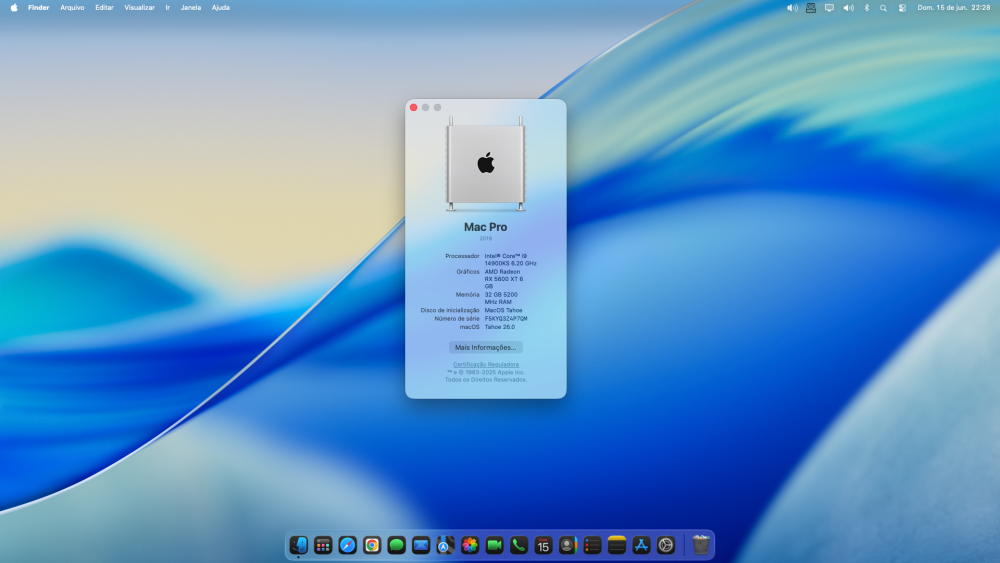Click the disk drive menu bar icon
The image size is (1000, 563).
click(811, 8)
